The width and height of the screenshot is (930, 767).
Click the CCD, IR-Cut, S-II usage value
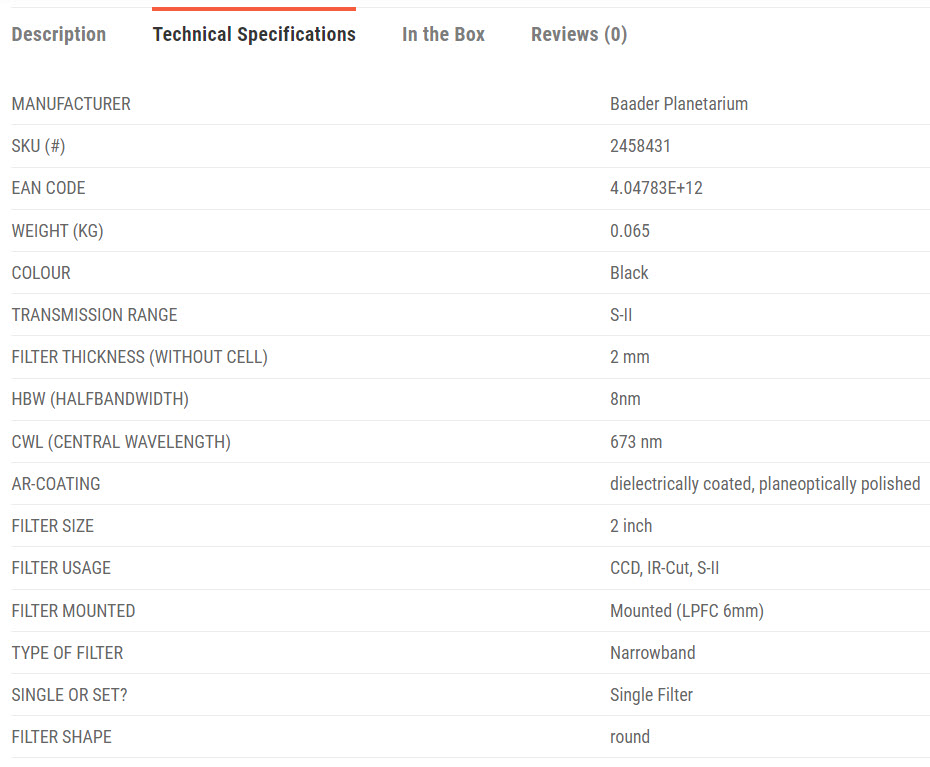click(x=665, y=568)
